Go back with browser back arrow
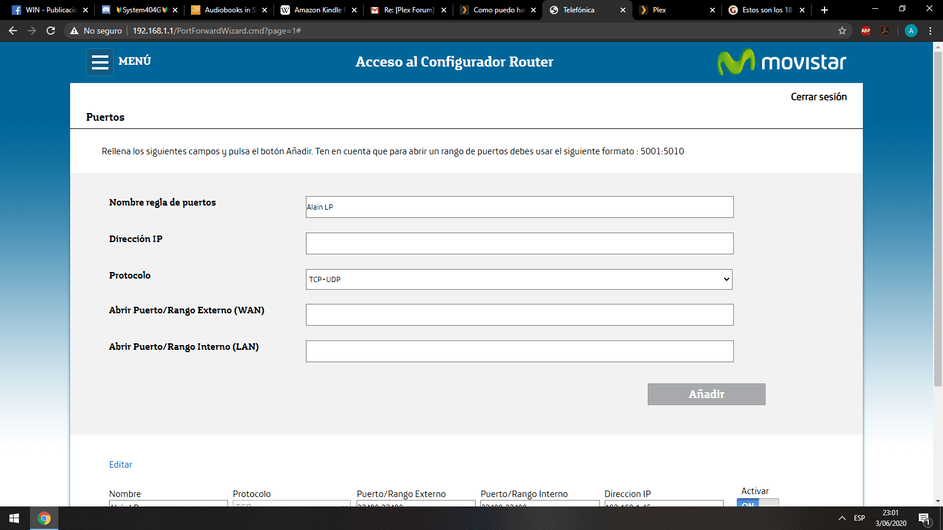The height and width of the screenshot is (530, 943). coord(13,31)
